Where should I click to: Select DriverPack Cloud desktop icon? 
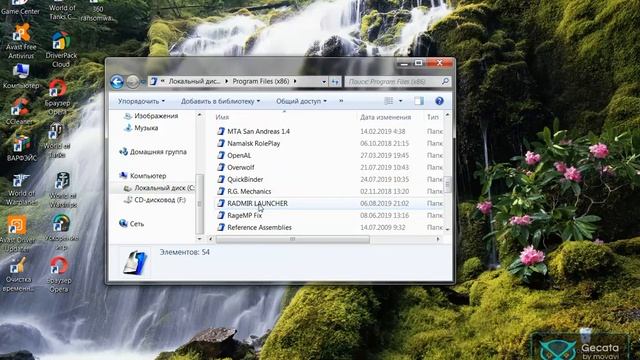(x=61, y=50)
